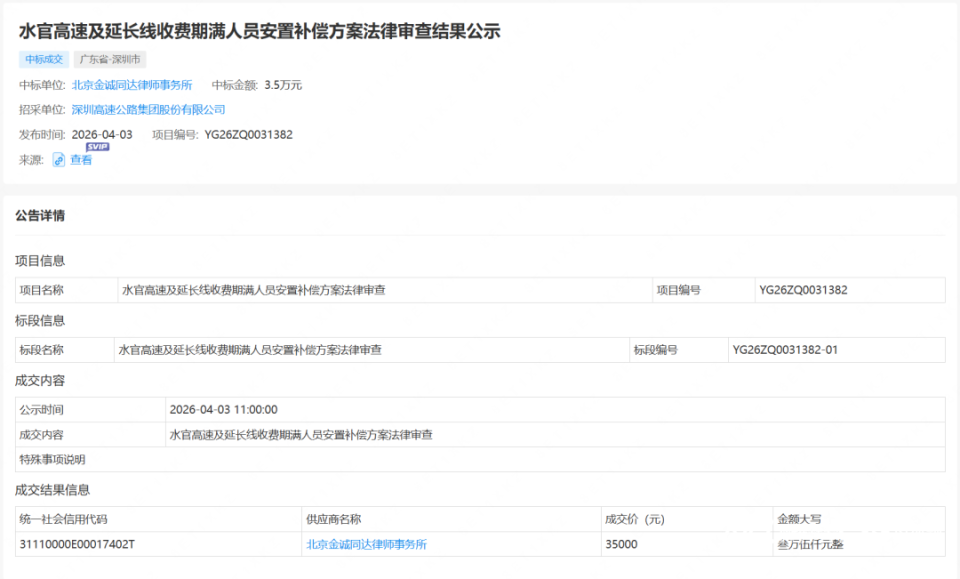Click the source link chain icon

(x=59, y=160)
